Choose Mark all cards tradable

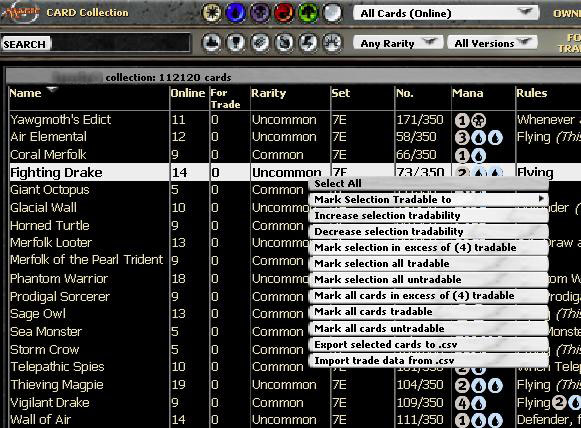(x=428, y=312)
